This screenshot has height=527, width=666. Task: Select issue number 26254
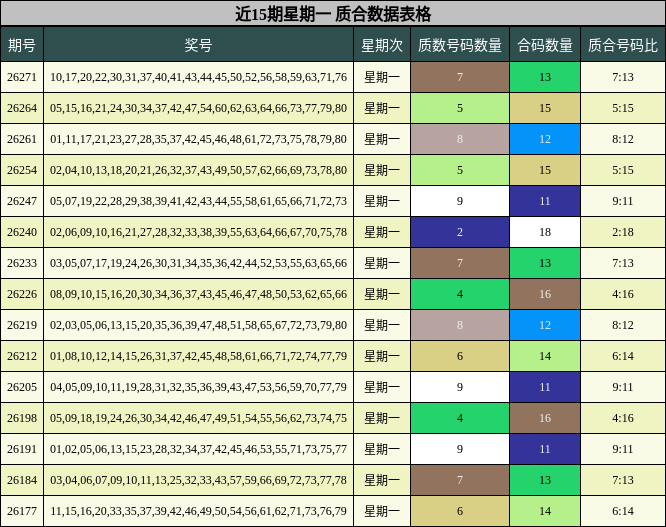point(22,170)
